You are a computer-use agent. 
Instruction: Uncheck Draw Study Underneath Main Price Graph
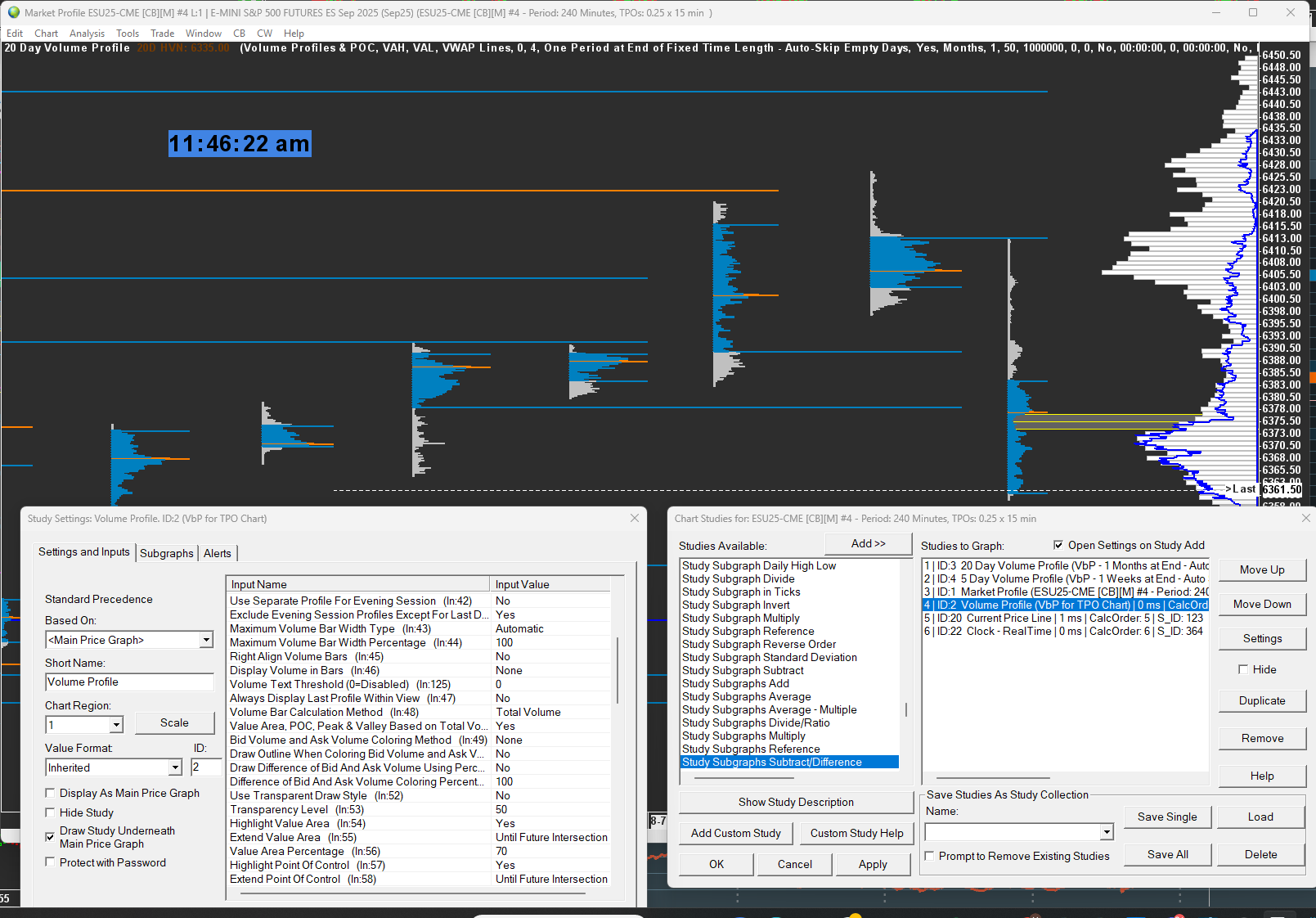click(x=51, y=837)
